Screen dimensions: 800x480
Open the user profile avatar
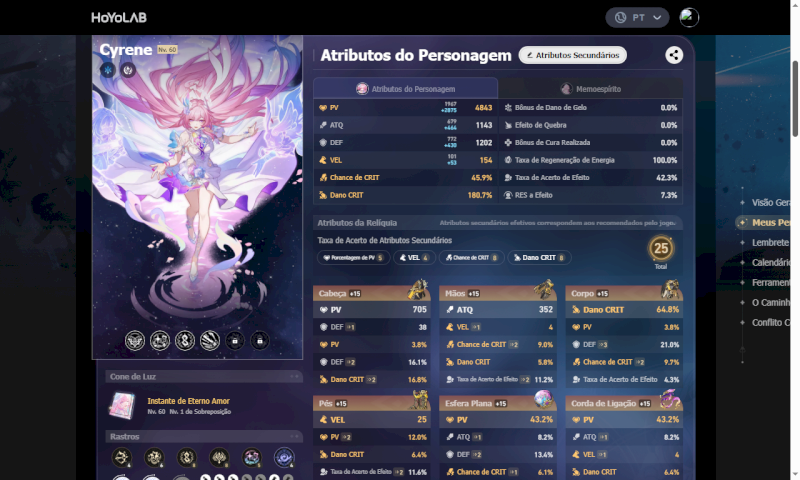[x=689, y=17]
